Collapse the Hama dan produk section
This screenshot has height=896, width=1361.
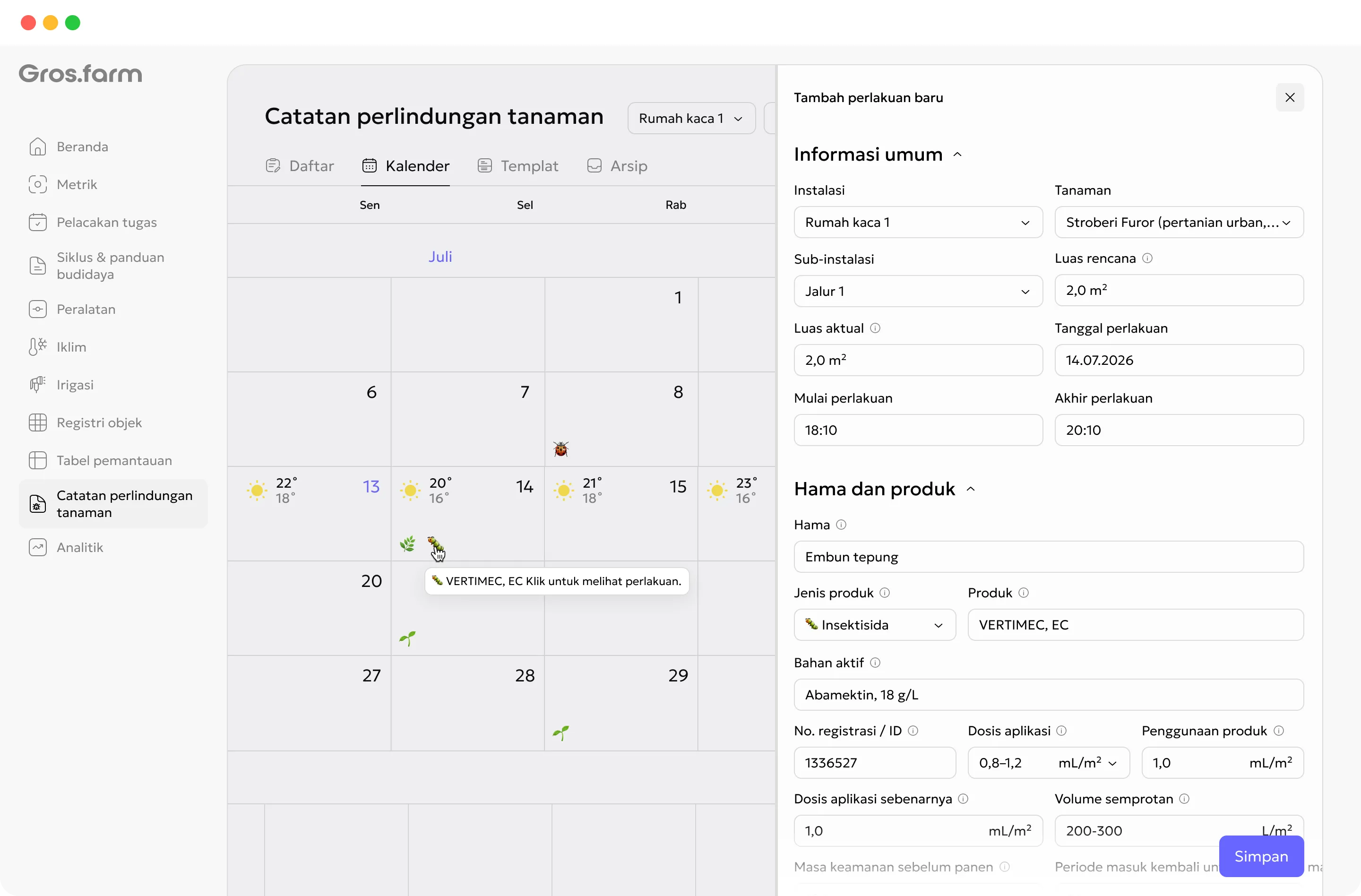[971, 489]
